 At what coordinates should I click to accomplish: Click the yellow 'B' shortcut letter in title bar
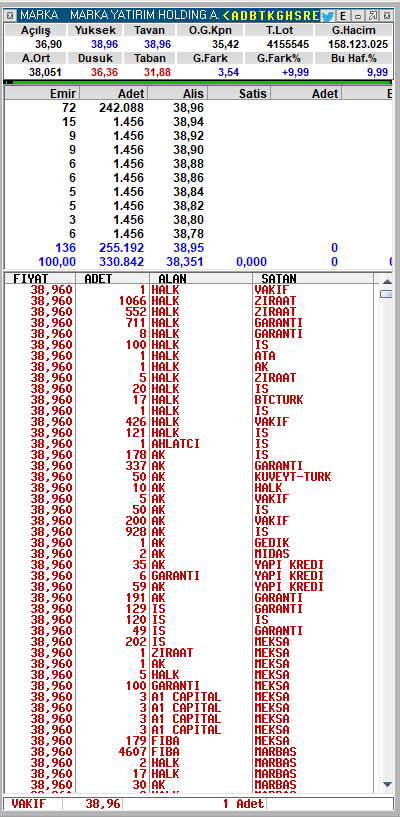pos(253,16)
